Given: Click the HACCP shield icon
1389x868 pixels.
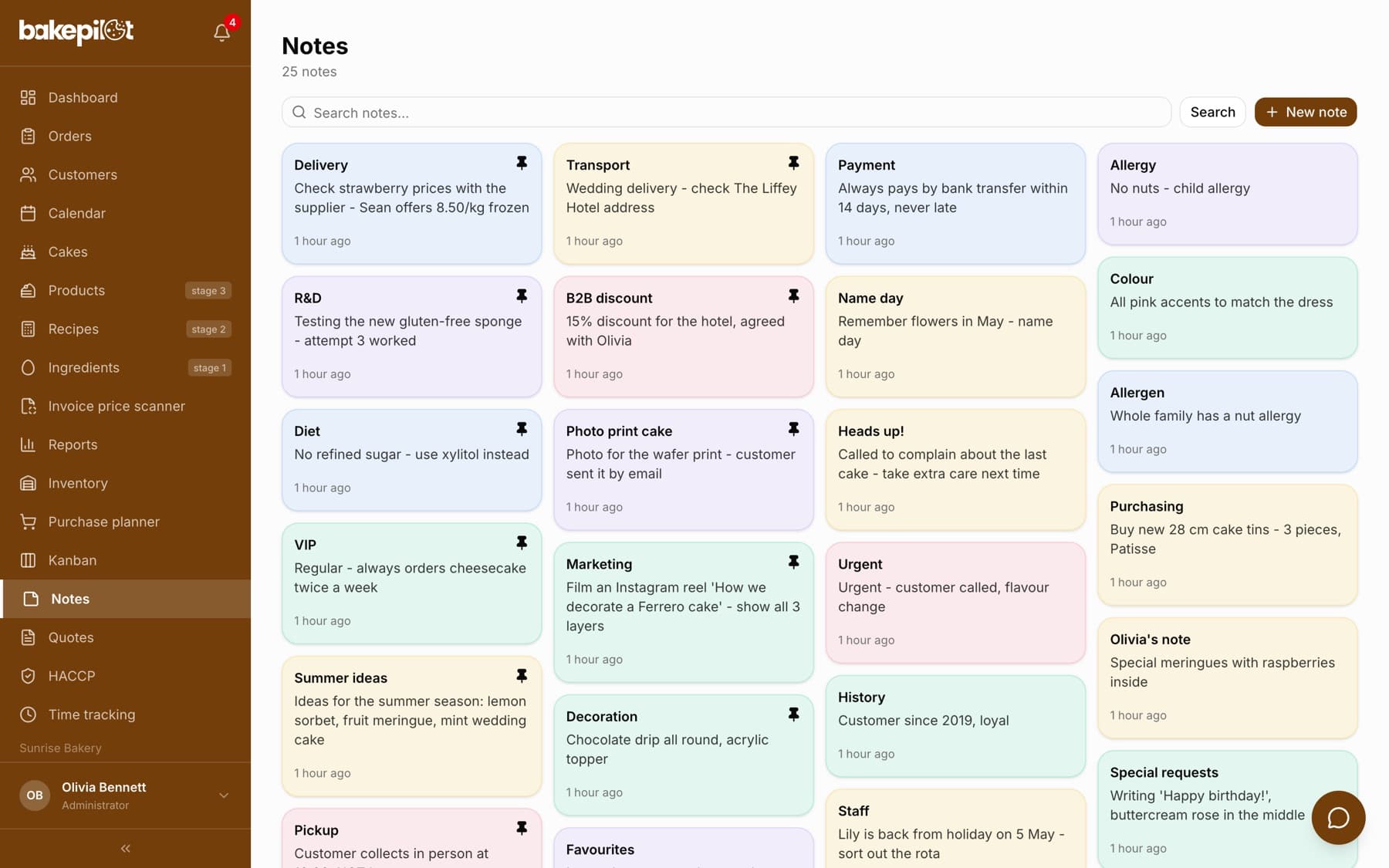Looking at the screenshot, I should (x=29, y=676).
